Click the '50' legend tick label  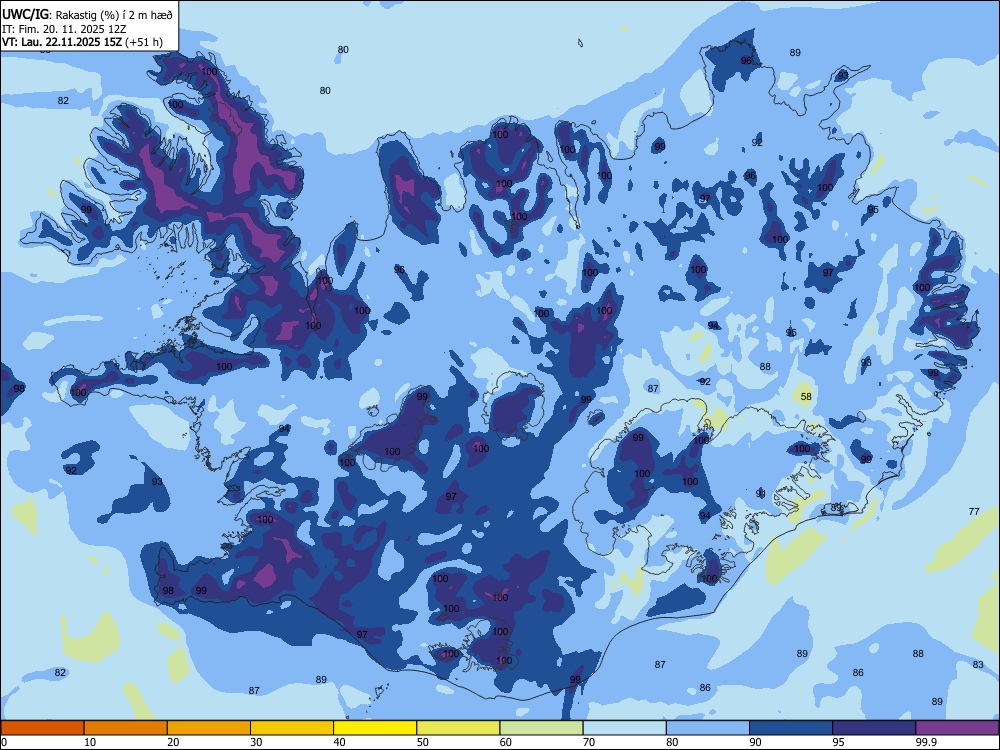pyautogui.click(x=422, y=742)
